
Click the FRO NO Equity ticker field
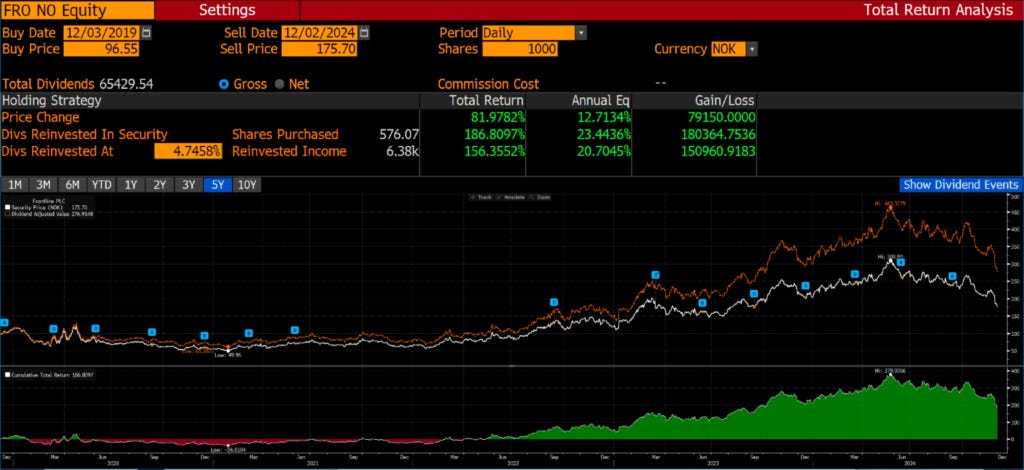coord(78,10)
